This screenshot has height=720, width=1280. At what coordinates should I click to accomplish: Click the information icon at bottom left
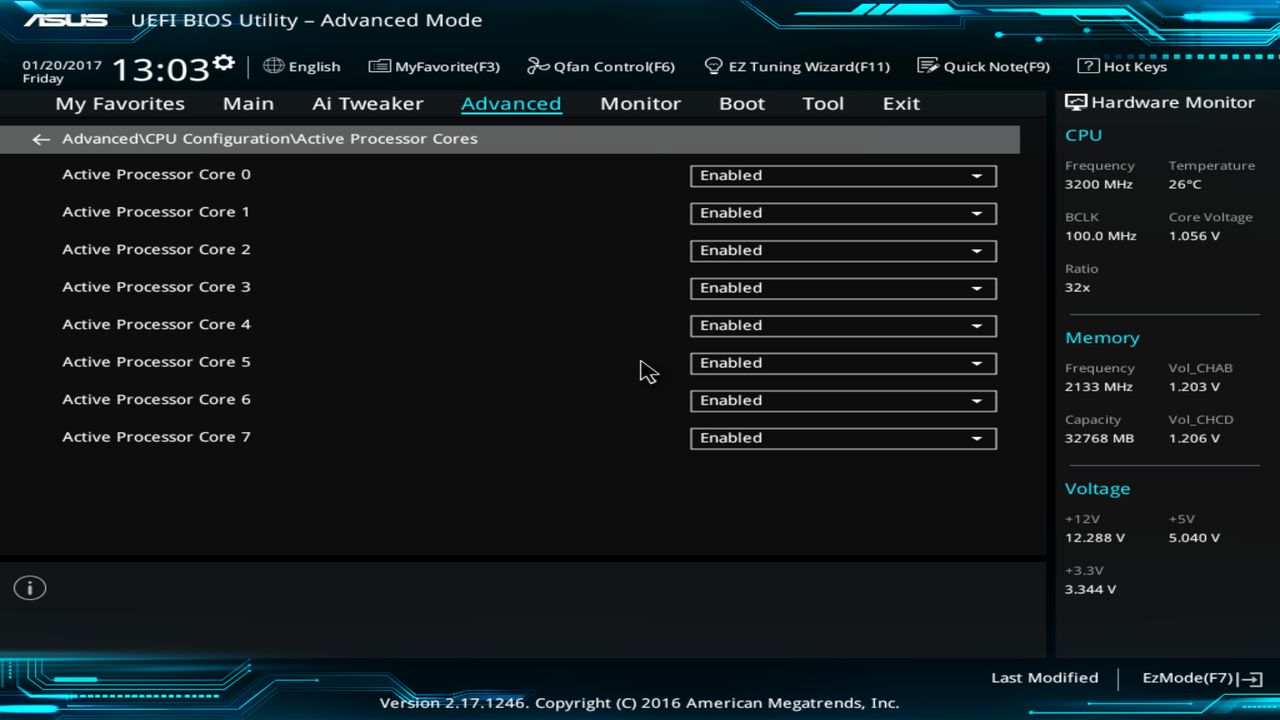pyautogui.click(x=29, y=588)
